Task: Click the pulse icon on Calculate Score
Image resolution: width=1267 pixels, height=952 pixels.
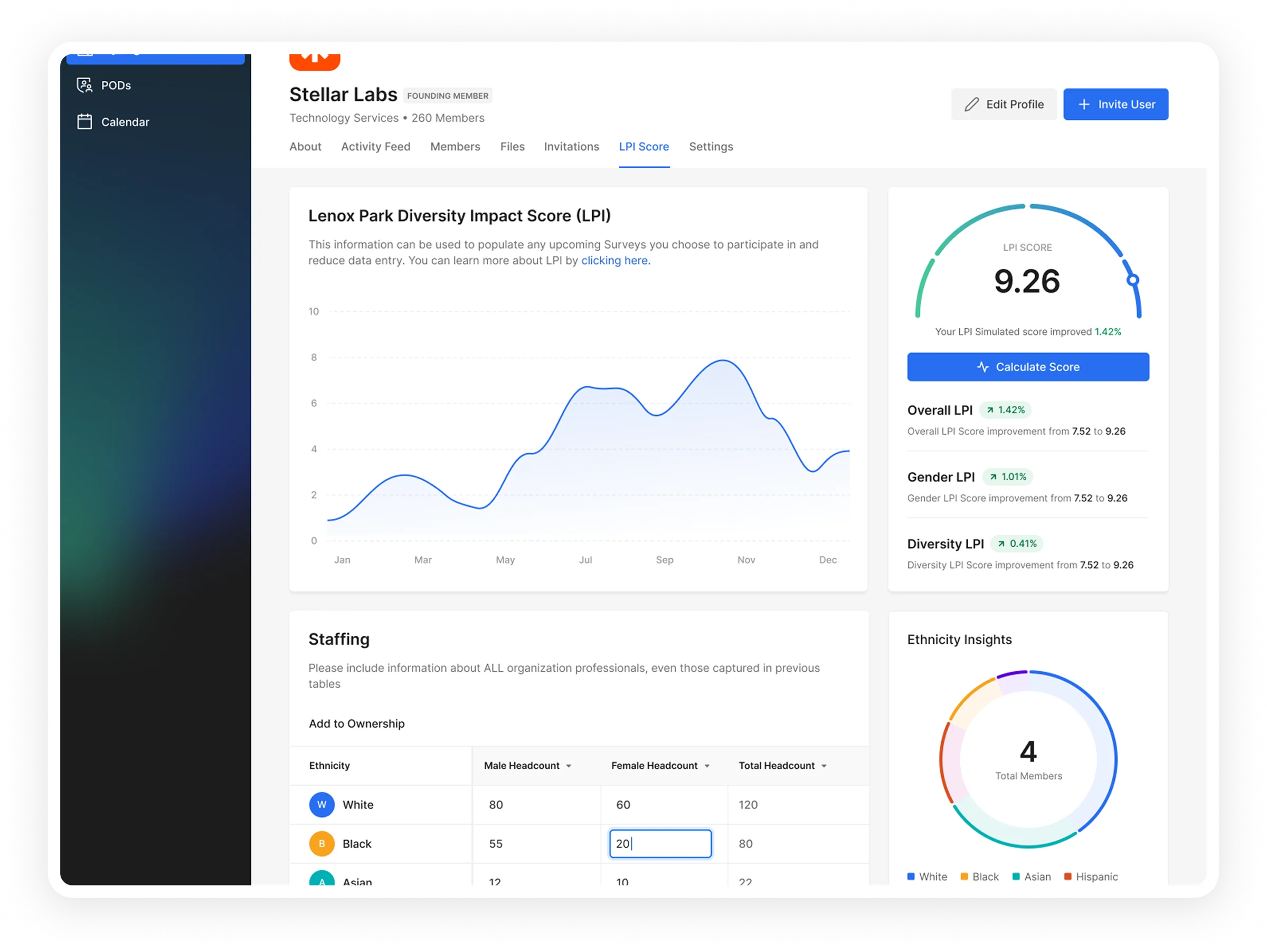Action: pyautogui.click(x=983, y=367)
